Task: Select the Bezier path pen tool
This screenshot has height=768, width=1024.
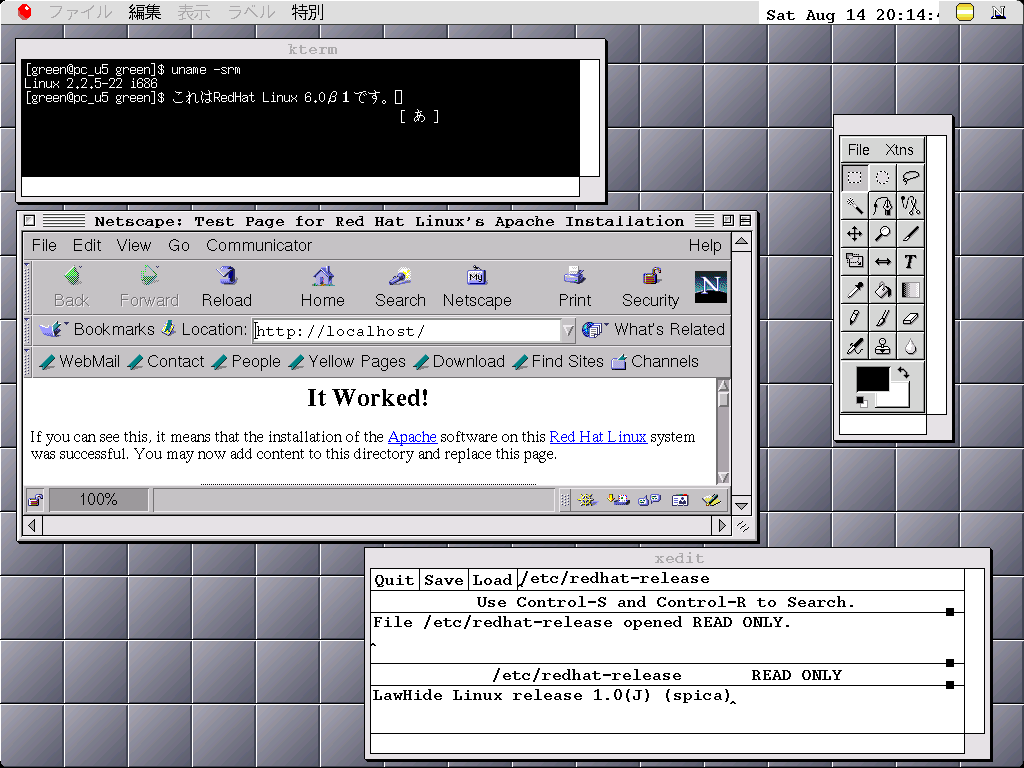Action: (882, 206)
